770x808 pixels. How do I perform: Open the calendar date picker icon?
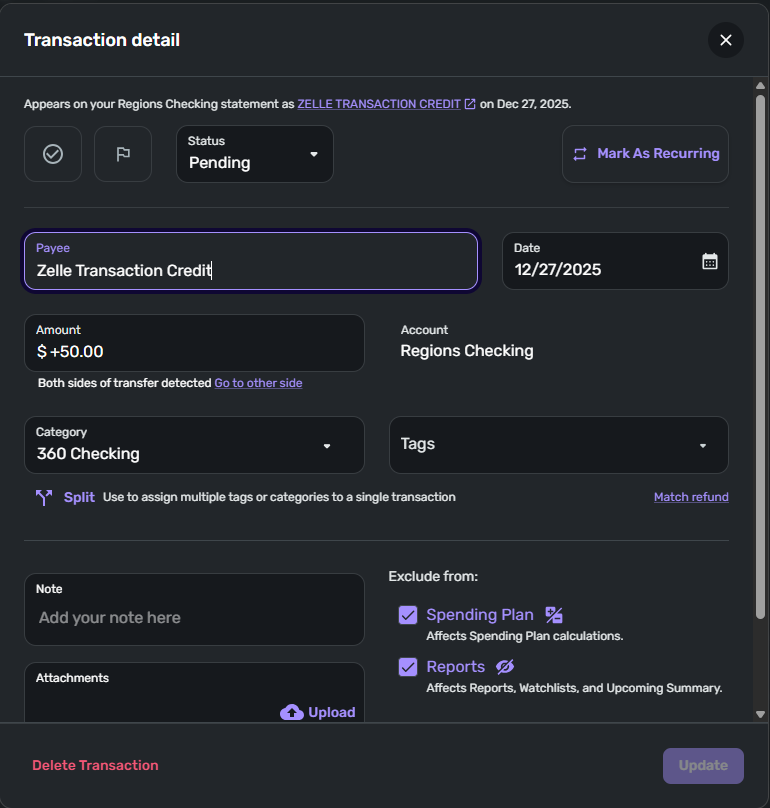coord(710,261)
